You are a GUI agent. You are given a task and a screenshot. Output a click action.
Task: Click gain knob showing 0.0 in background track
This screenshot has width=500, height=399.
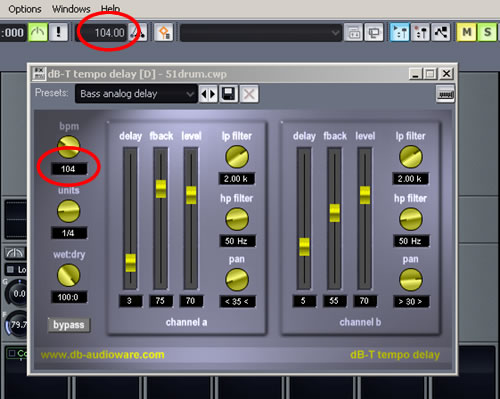pos(17,293)
